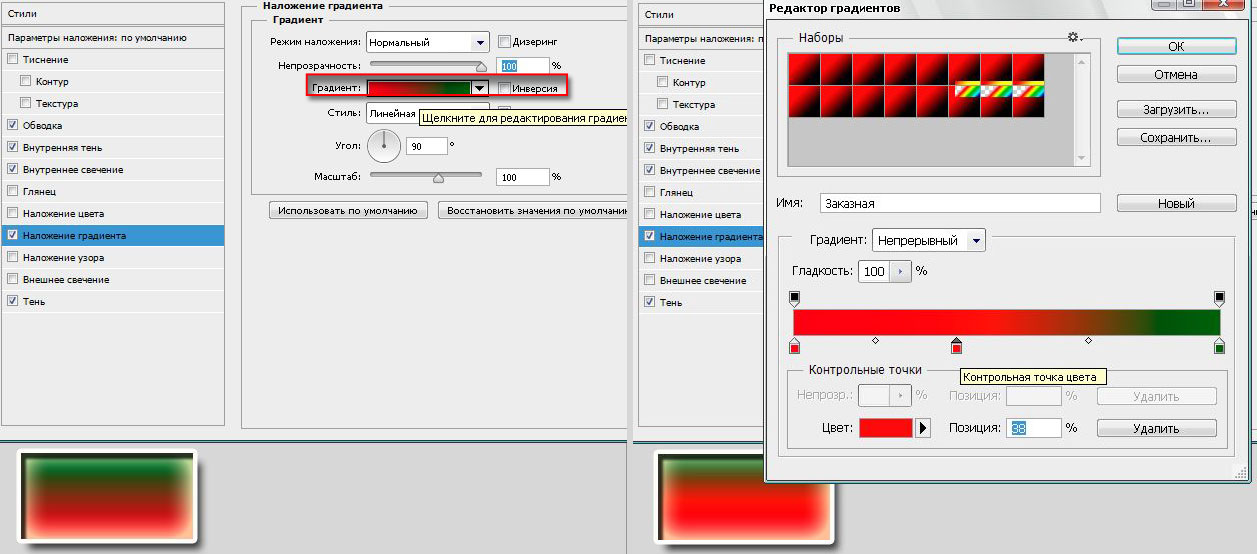Screen dimensions: 1257x554
Task: Open the gradient presets gear menu
Action: click(1074, 37)
